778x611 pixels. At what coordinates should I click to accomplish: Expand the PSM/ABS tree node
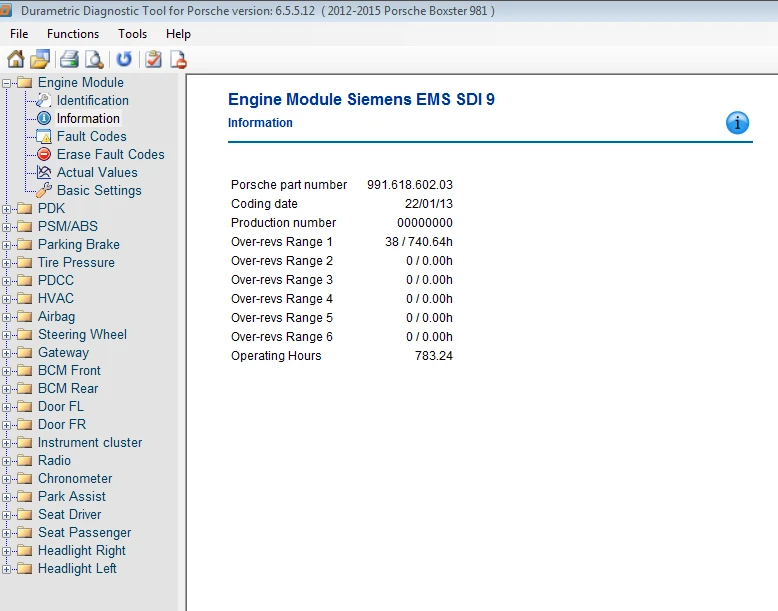pos(6,227)
